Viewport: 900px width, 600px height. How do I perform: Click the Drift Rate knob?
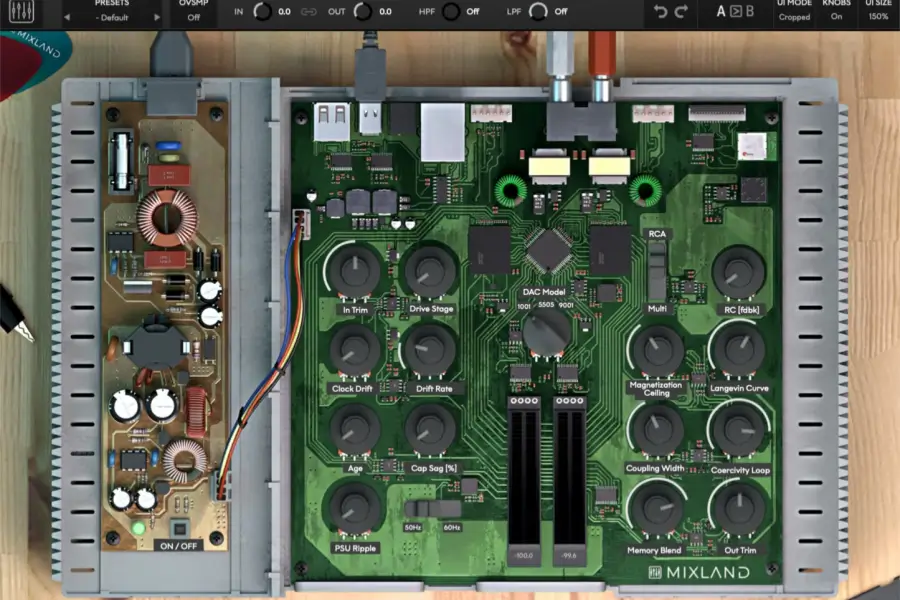[430, 350]
